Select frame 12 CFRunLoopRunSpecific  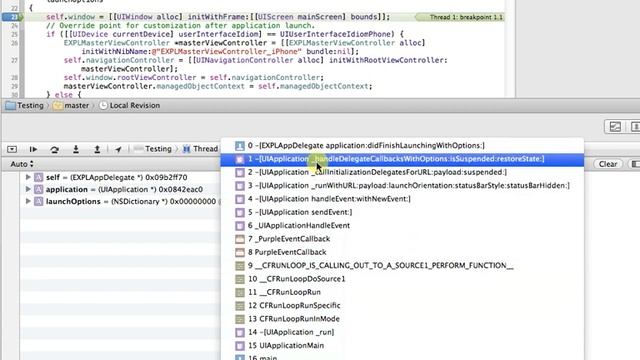[x=402, y=305]
